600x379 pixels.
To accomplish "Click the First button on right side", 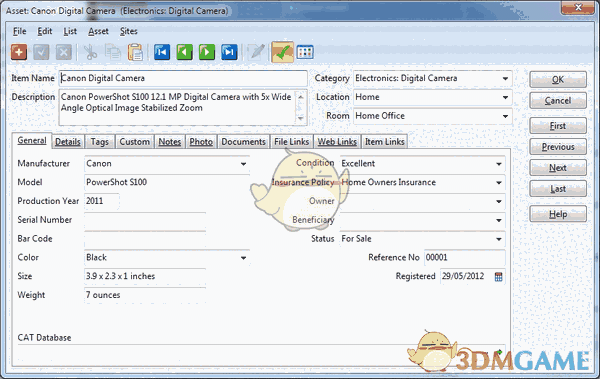I will (558, 126).
